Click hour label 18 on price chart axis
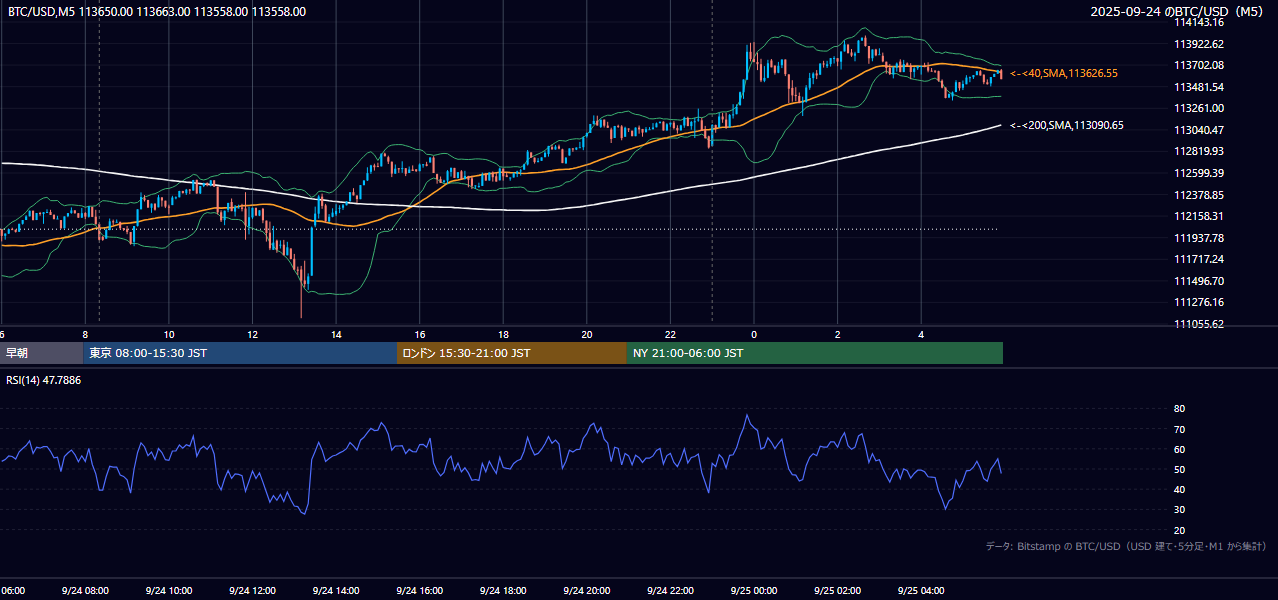The image size is (1278, 600). (x=503, y=334)
